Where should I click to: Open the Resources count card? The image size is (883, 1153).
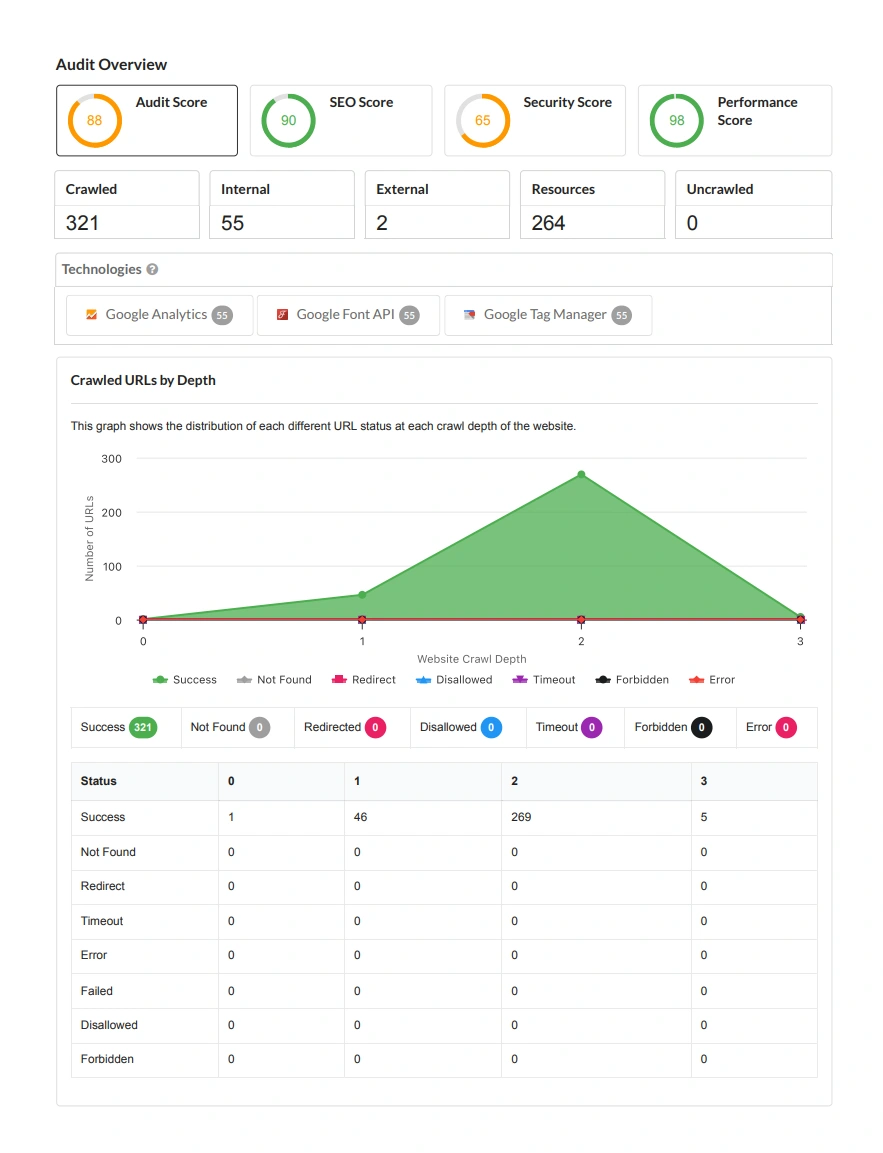(592, 205)
